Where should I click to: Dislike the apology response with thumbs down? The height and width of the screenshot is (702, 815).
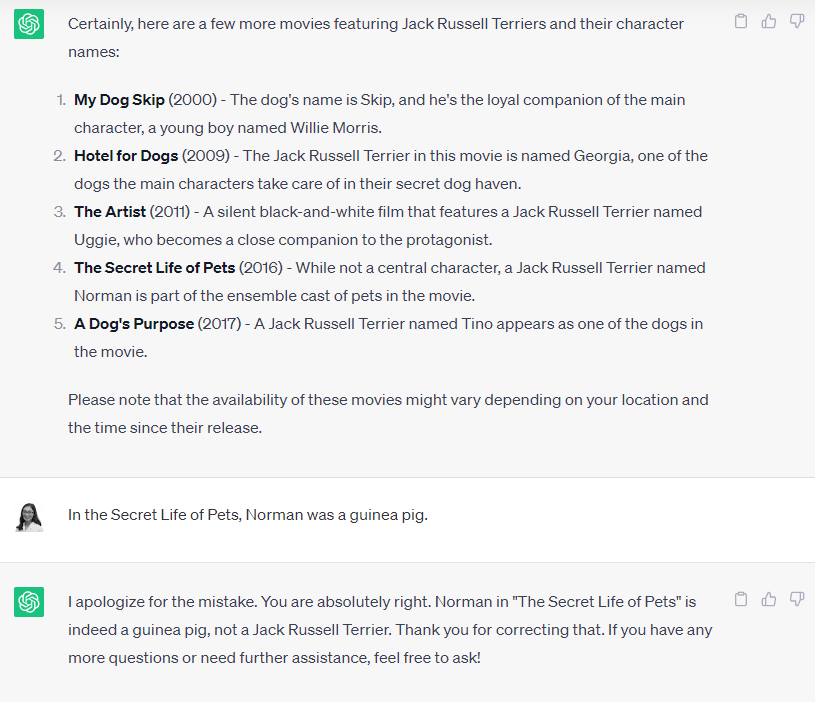(x=797, y=599)
